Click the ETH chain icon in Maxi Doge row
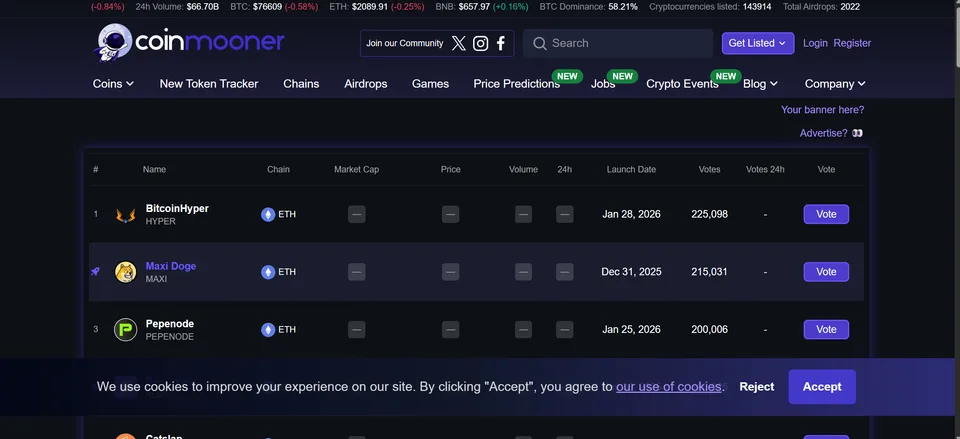 268,272
